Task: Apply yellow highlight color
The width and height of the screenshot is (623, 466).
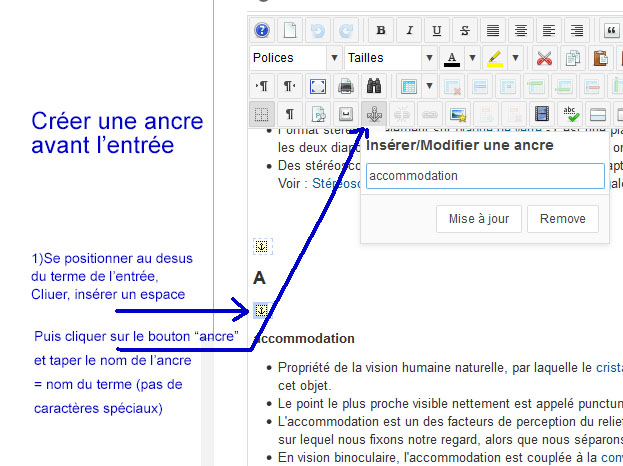Action: coord(495,58)
